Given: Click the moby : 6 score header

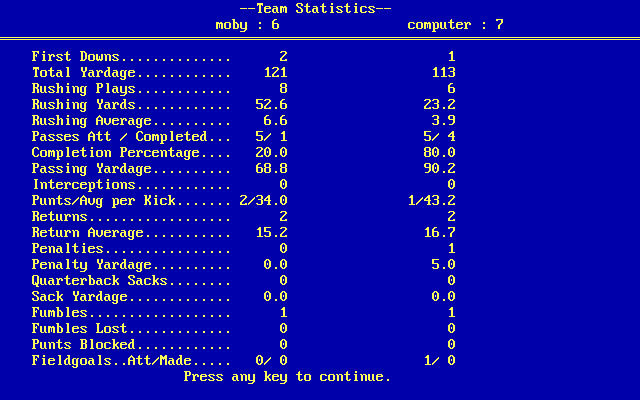Looking at the screenshot, I should pyautogui.click(x=247, y=25).
